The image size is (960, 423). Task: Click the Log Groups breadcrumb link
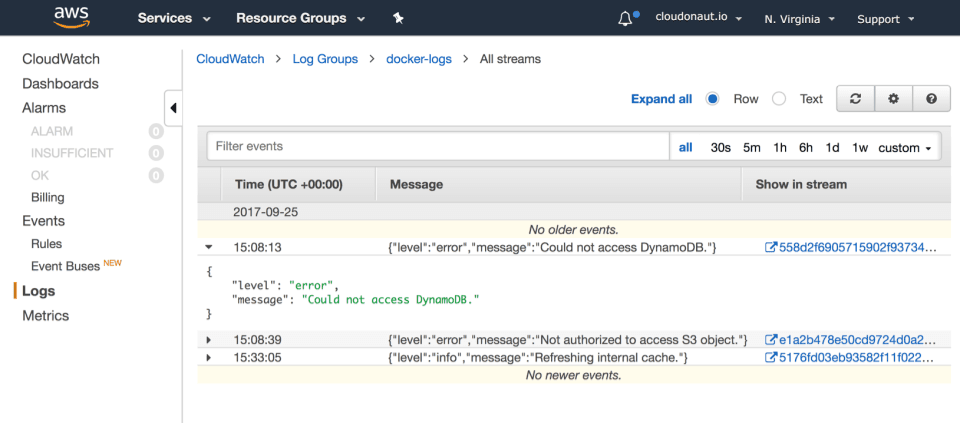tap(325, 59)
